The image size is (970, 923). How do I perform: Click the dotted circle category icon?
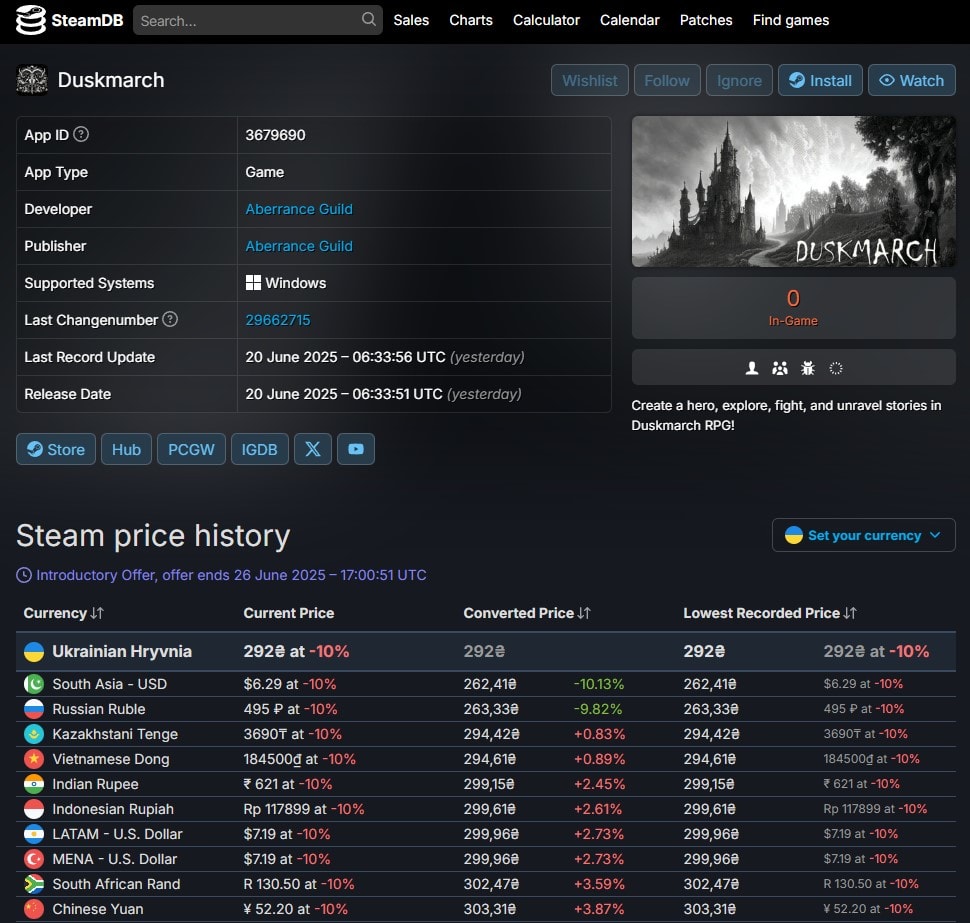tap(836, 369)
